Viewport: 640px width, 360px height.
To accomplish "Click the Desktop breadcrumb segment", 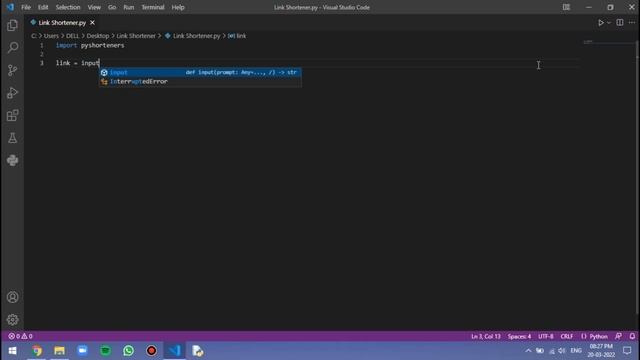I will [x=98, y=36].
